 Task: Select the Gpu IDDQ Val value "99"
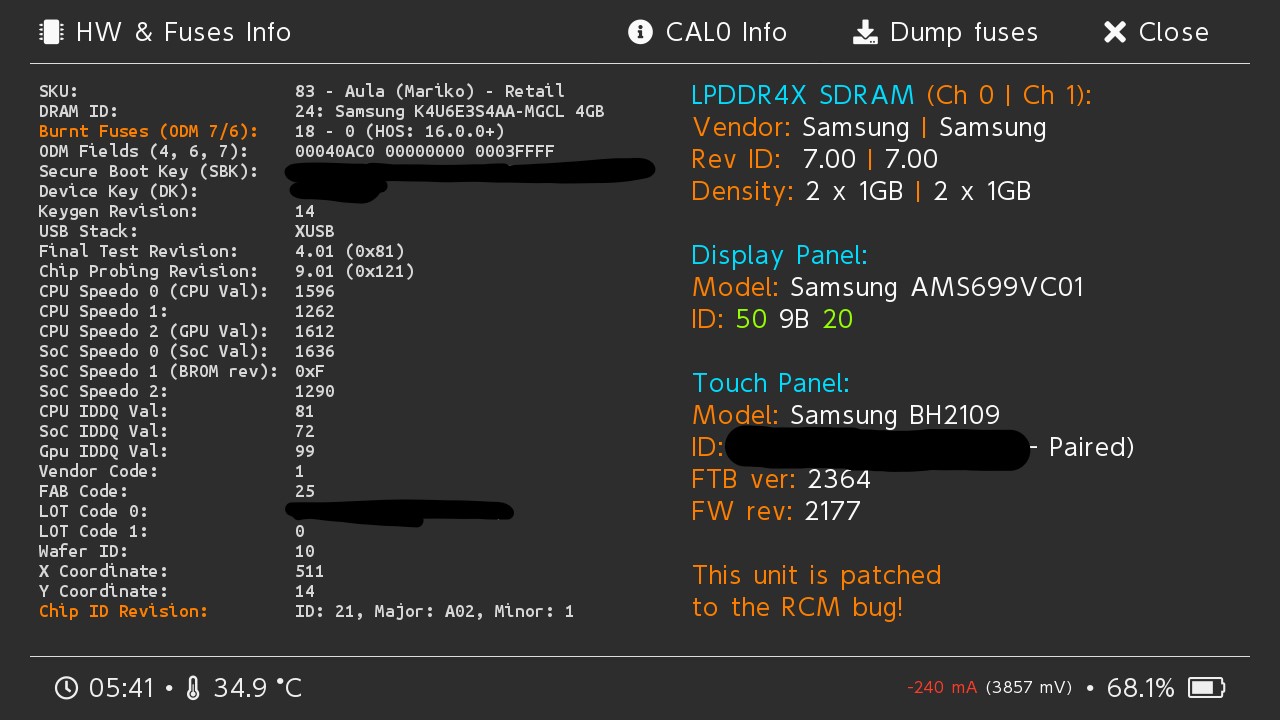[x=305, y=451]
